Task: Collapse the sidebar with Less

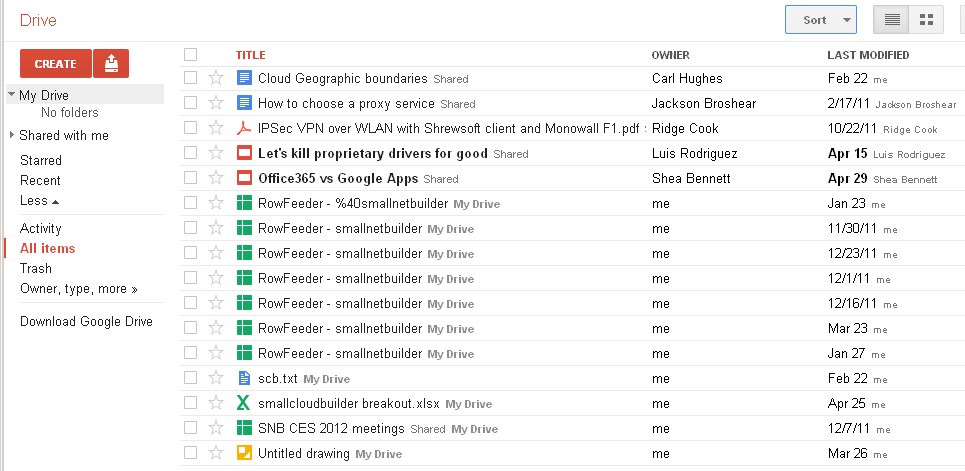Action: coord(39,201)
